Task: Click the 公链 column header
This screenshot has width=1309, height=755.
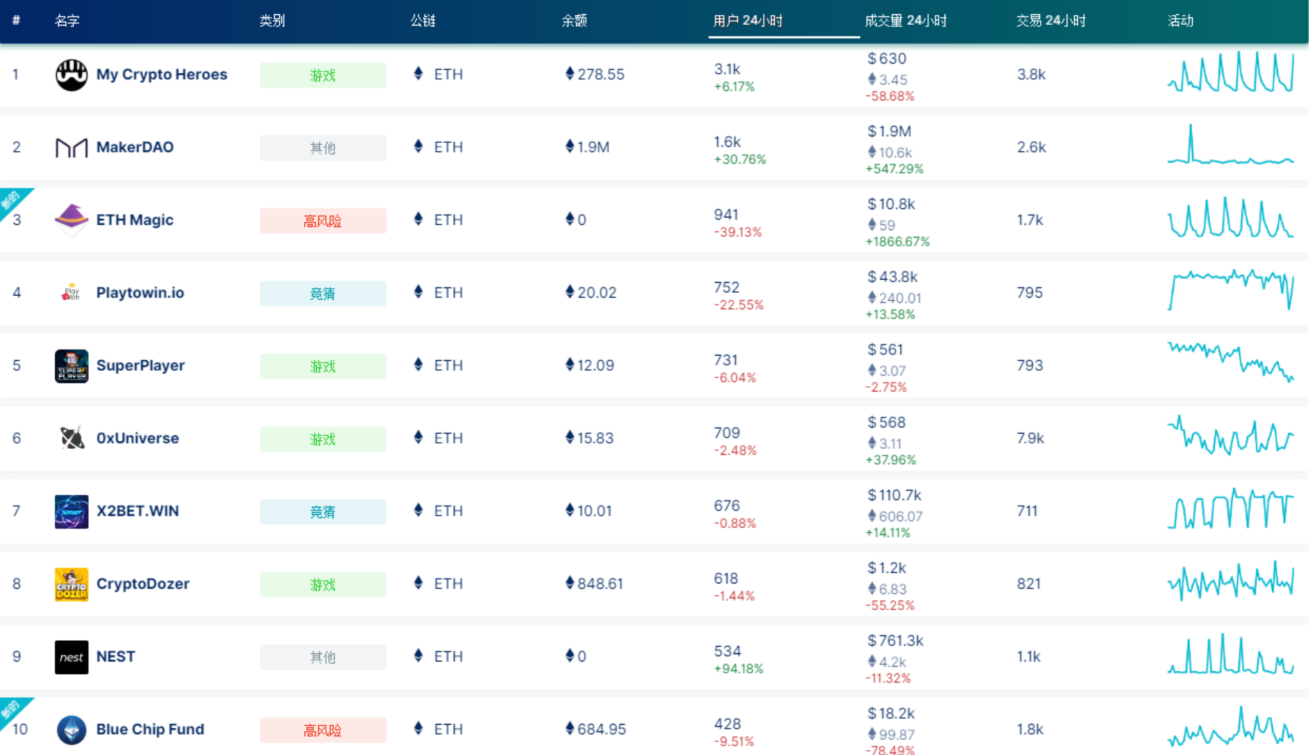Action: [423, 20]
